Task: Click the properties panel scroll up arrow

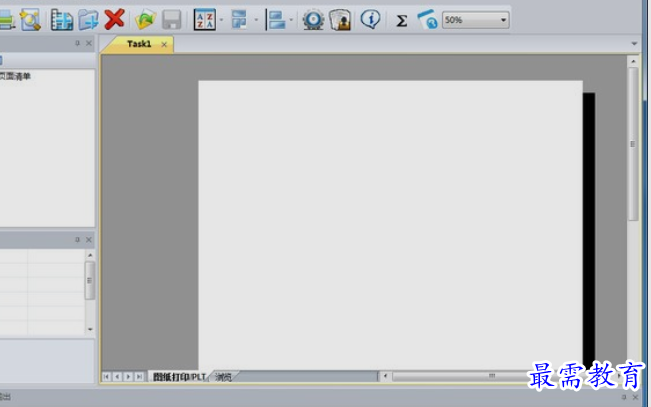Action: click(x=90, y=255)
